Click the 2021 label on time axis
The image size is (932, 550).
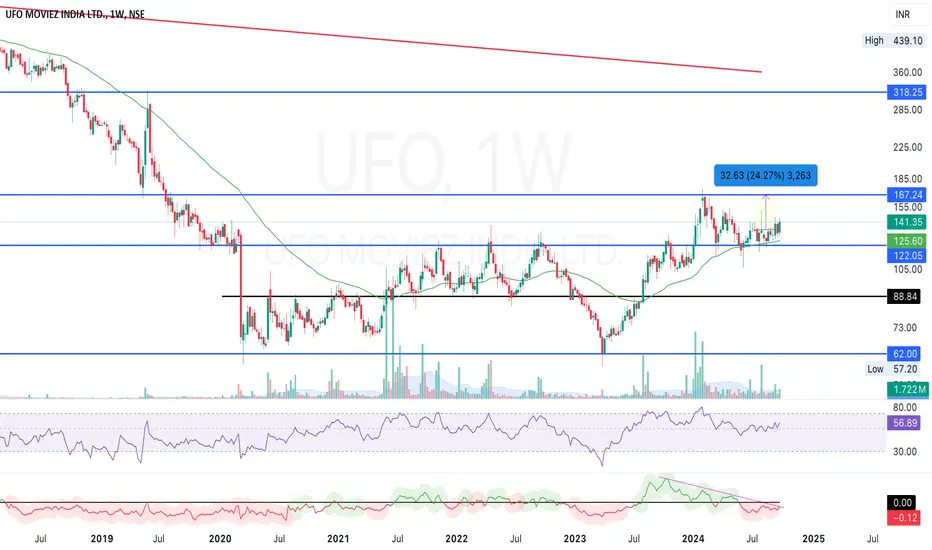(338, 539)
